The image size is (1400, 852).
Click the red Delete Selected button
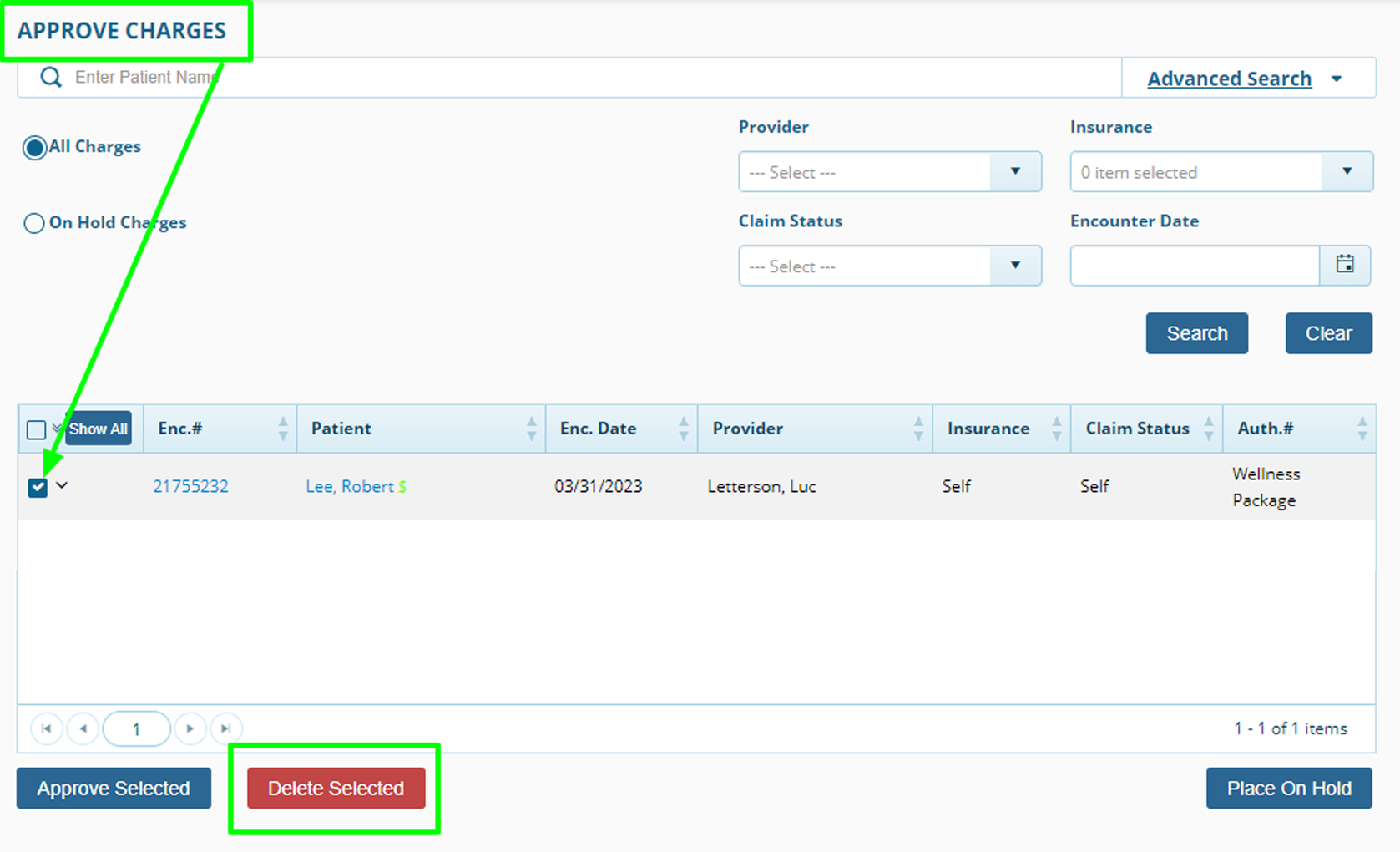pos(336,789)
